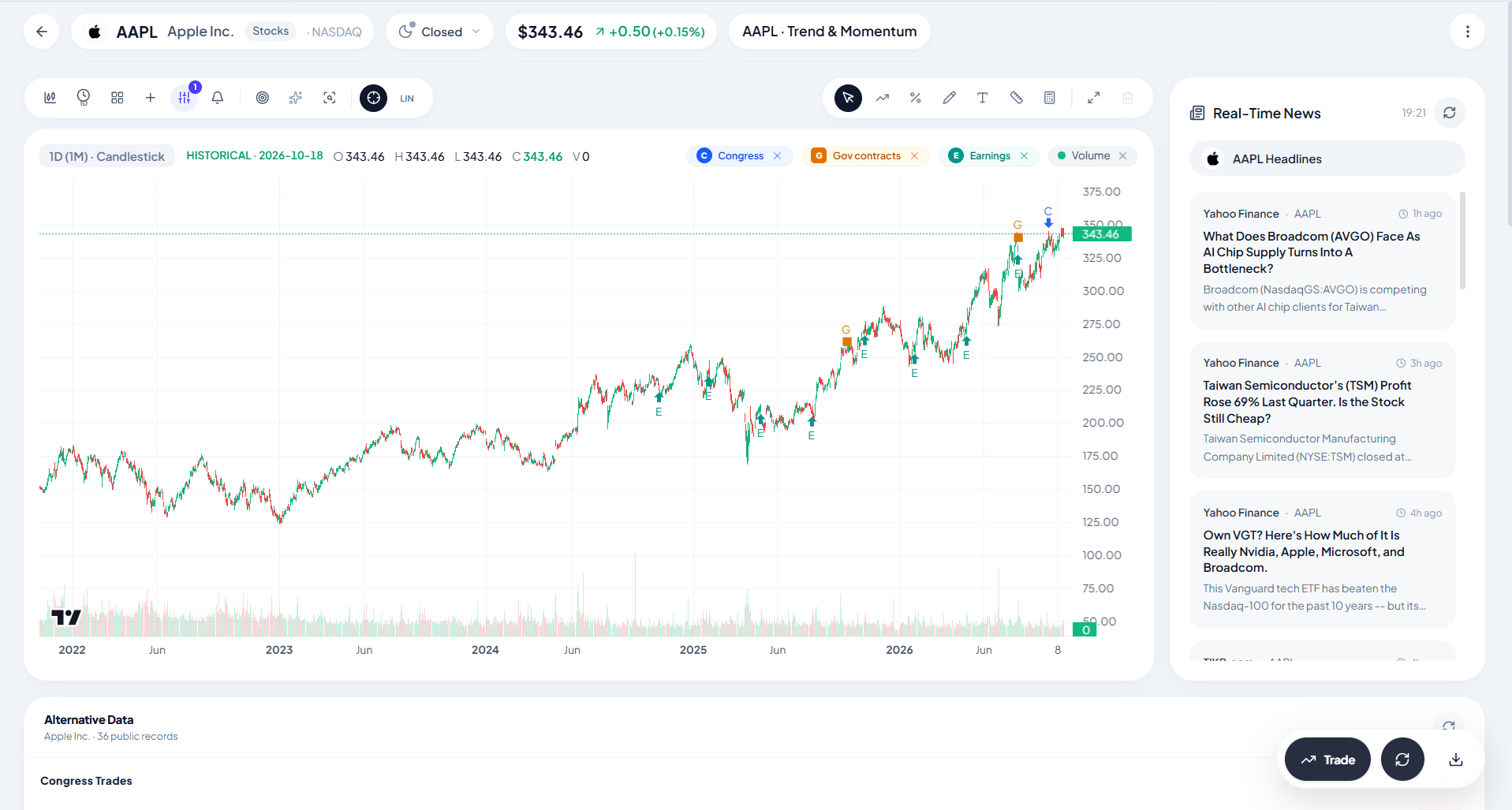Remove the Congress overlay chip
The width and height of the screenshot is (1512, 810).
pos(778,156)
